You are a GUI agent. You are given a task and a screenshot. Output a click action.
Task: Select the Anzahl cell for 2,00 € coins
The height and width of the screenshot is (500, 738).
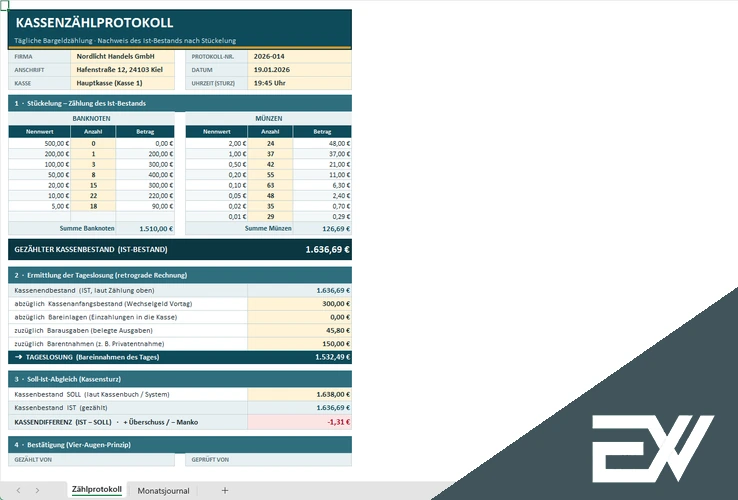tap(270, 144)
